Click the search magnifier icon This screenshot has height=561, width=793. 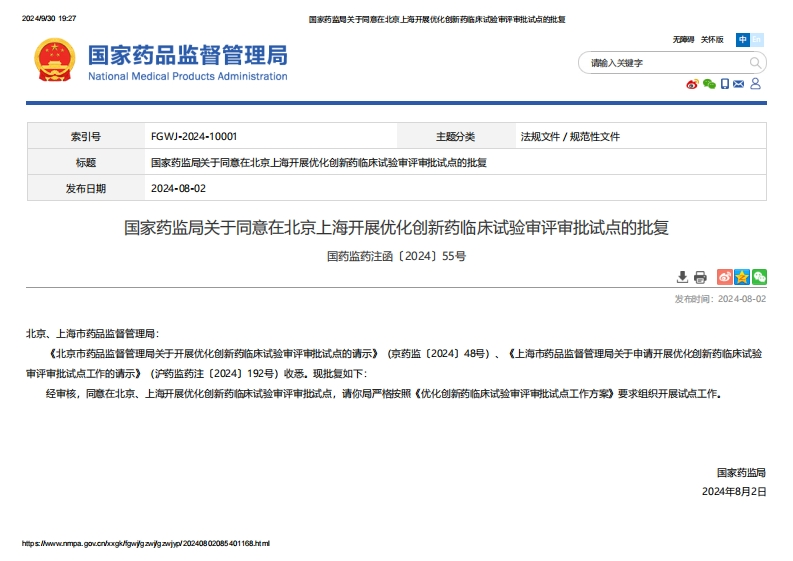point(756,63)
